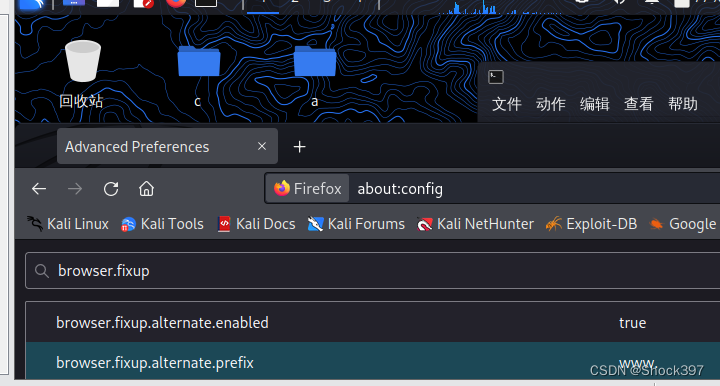Switch to the Advanced Preferences tab
Viewport: 720px width, 386px height.
pyautogui.click(x=167, y=146)
